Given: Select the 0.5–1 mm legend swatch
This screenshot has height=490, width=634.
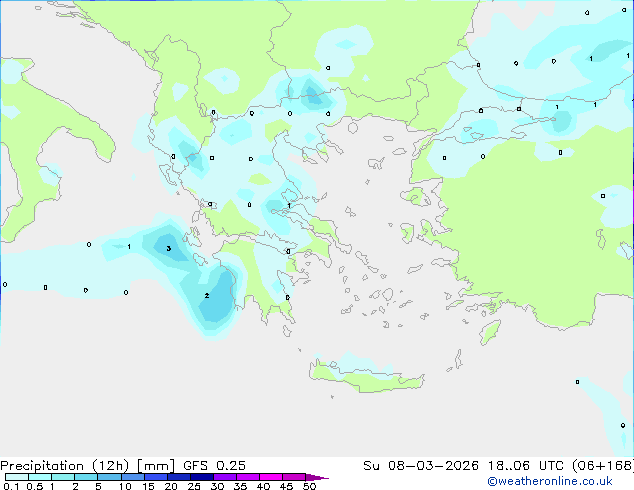Looking at the screenshot, I should (40, 477).
